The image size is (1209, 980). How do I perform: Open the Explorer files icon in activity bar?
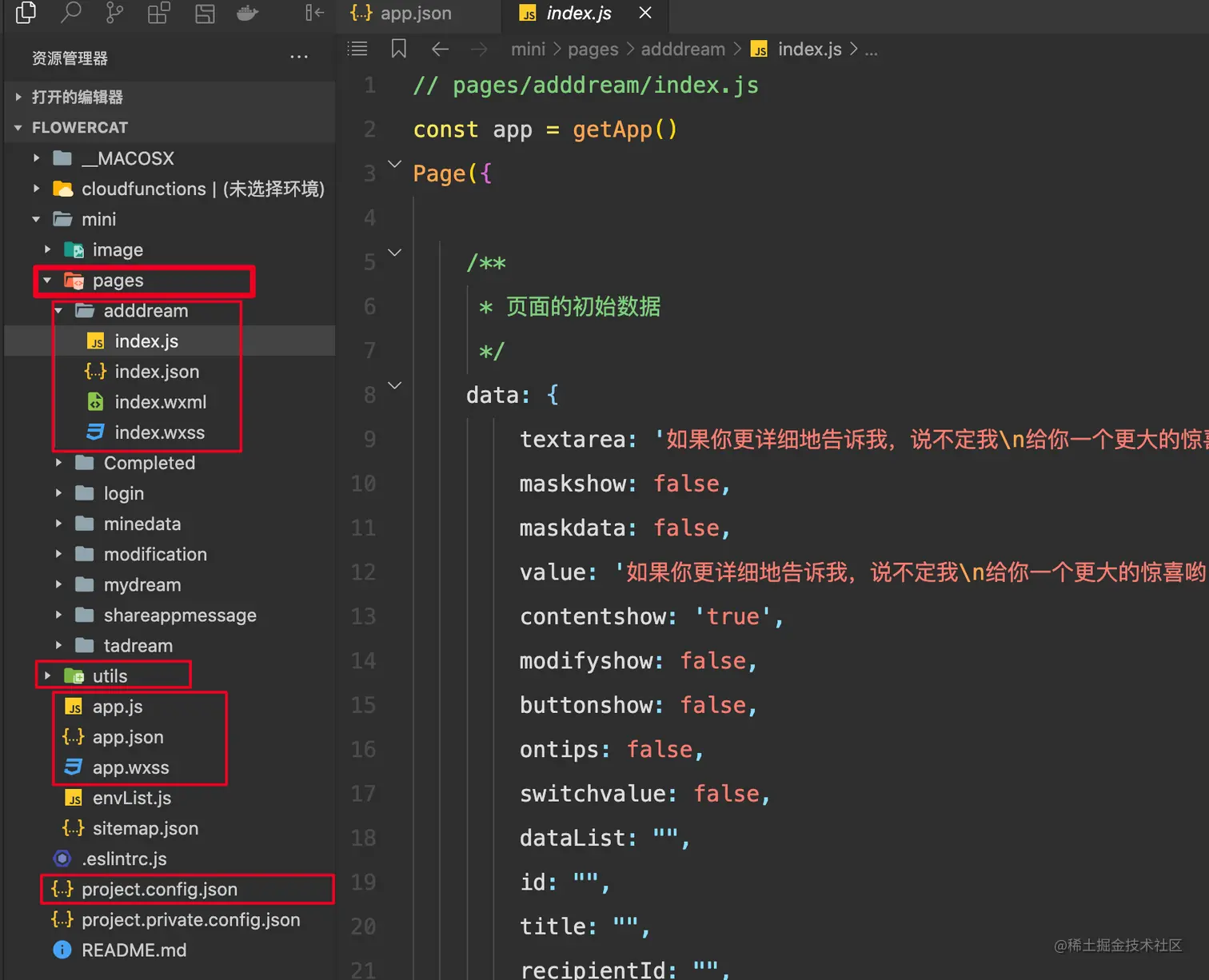click(26, 13)
